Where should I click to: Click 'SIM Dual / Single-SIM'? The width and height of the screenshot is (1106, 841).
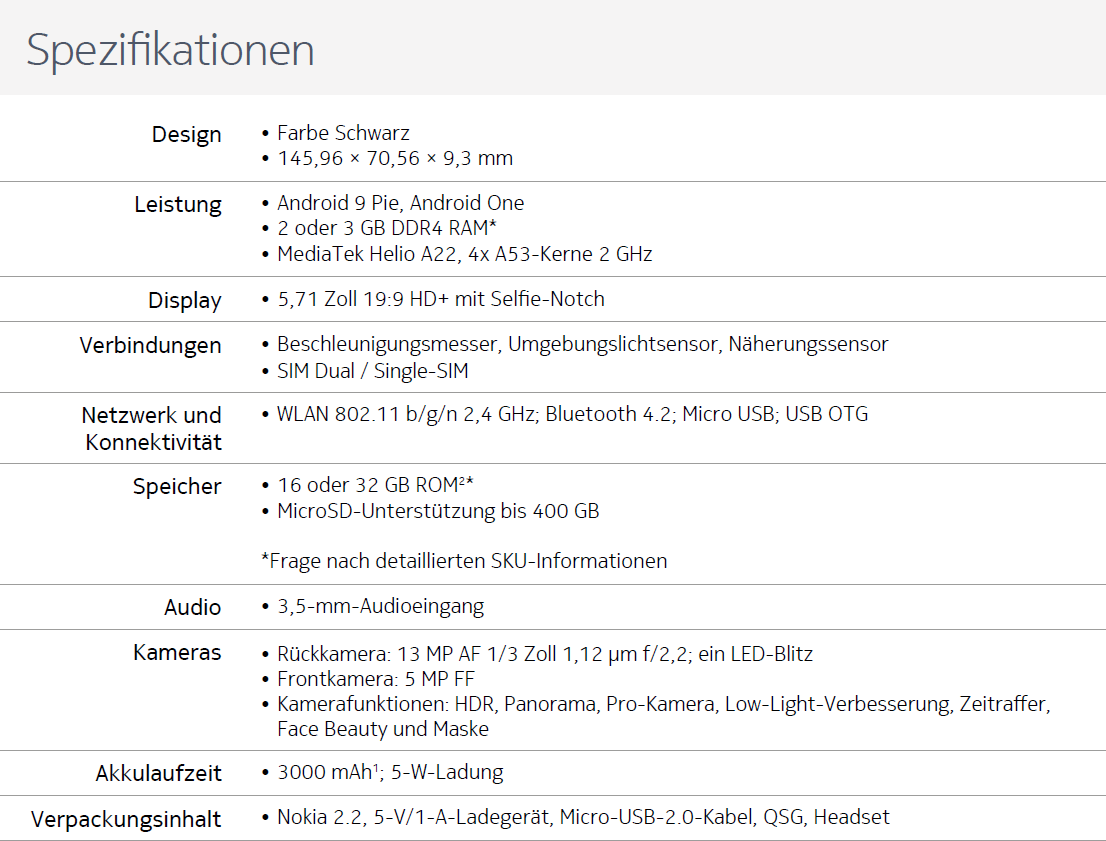pyautogui.click(x=372, y=371)
